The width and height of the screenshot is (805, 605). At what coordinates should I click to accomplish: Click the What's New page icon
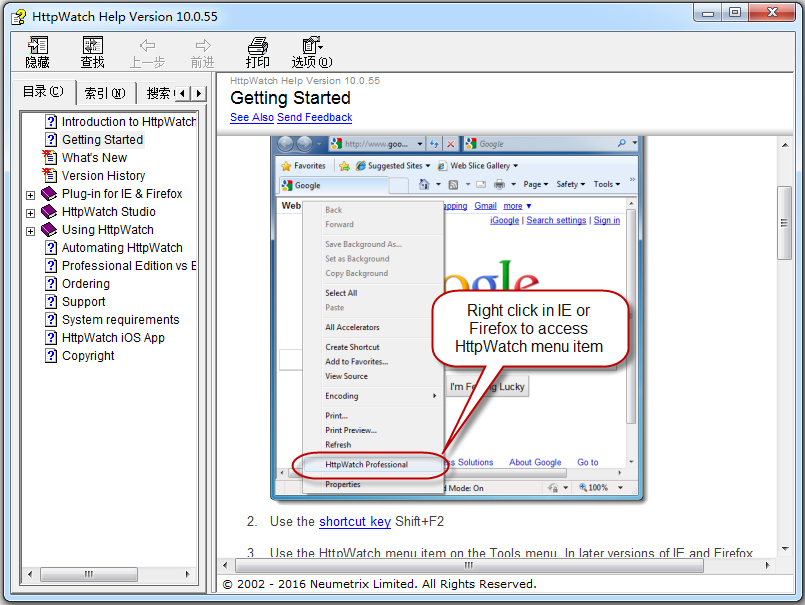point(51,158)
